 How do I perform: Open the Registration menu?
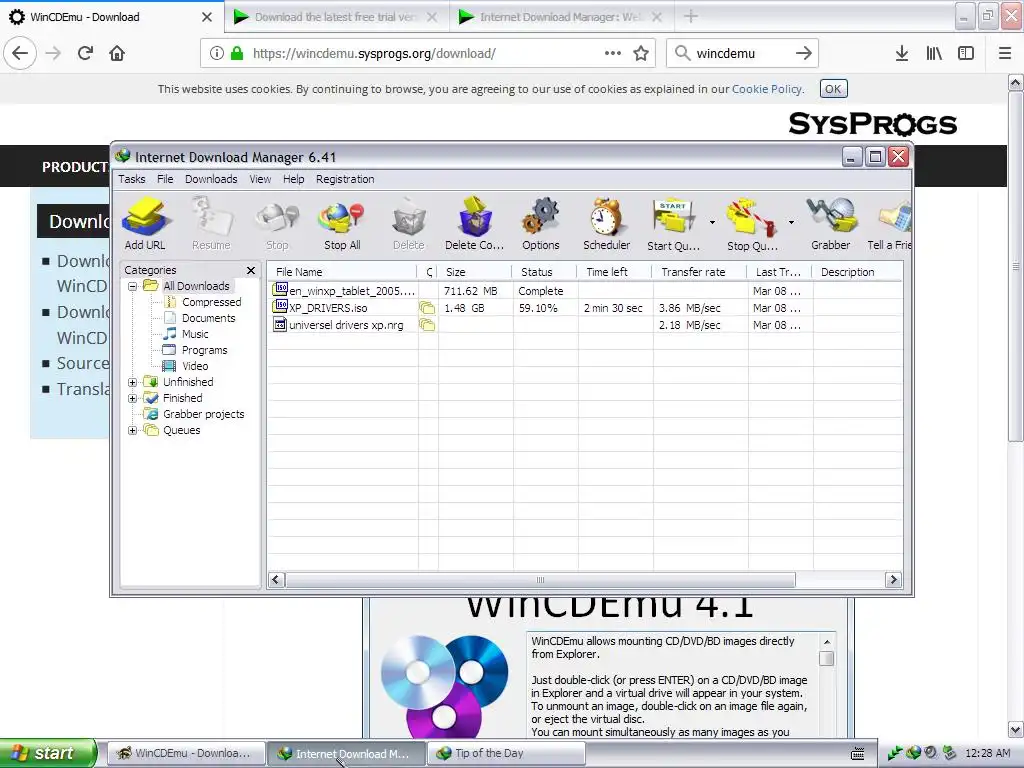(345, 179)
